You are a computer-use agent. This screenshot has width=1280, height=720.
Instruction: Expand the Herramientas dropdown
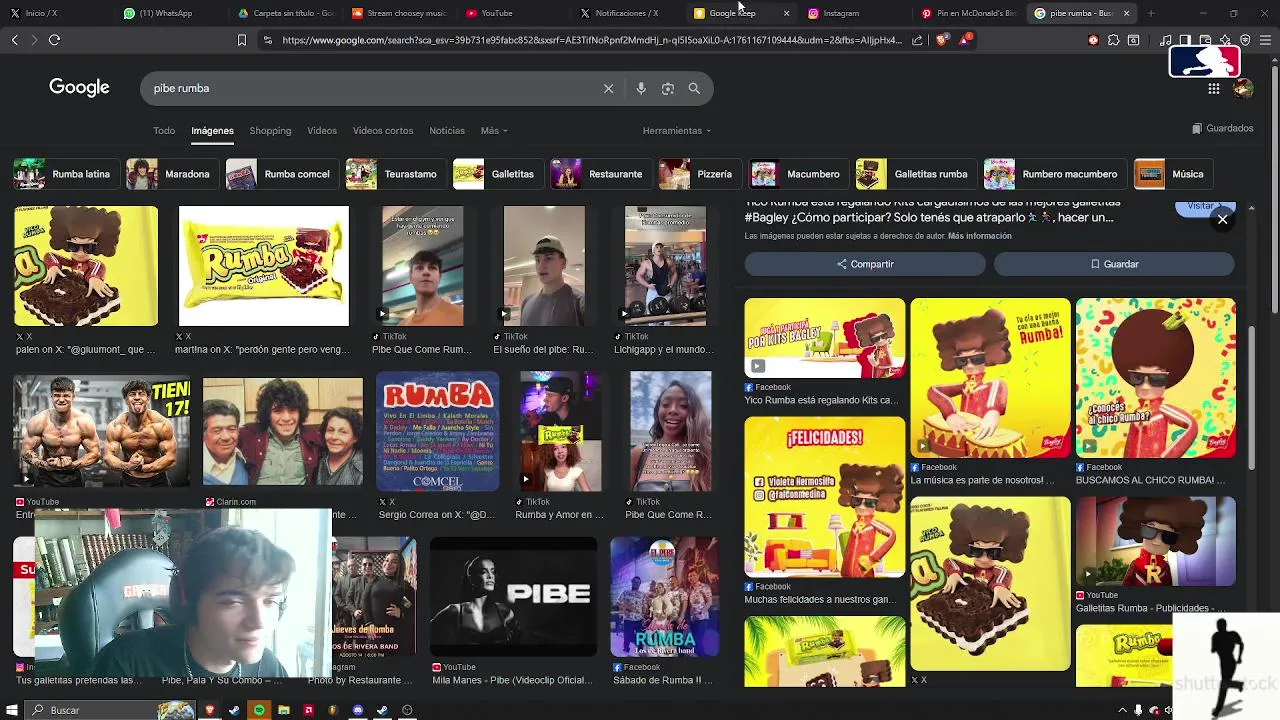677,130
